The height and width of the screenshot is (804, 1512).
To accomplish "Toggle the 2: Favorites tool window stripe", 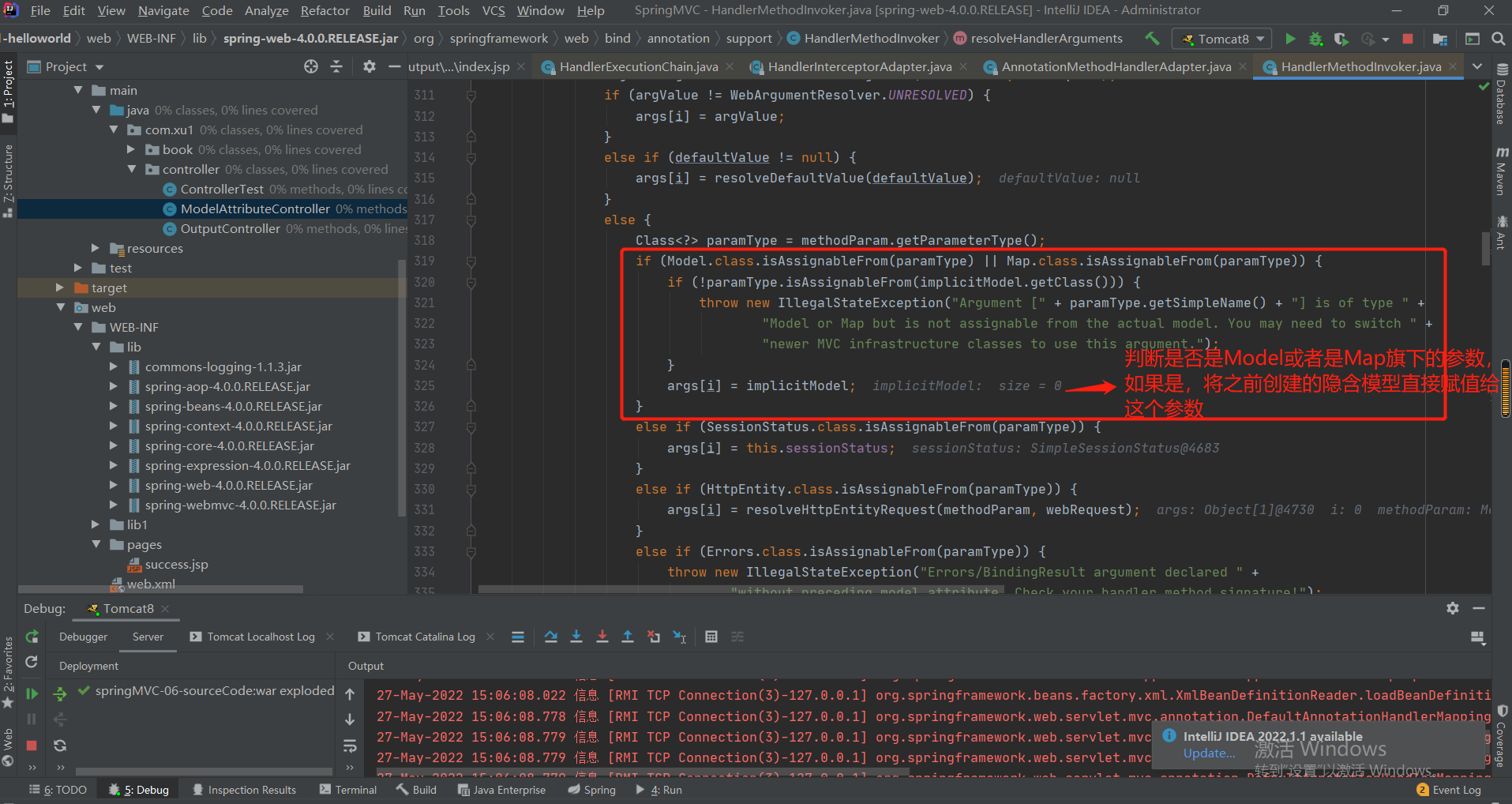I will (9, 673).
